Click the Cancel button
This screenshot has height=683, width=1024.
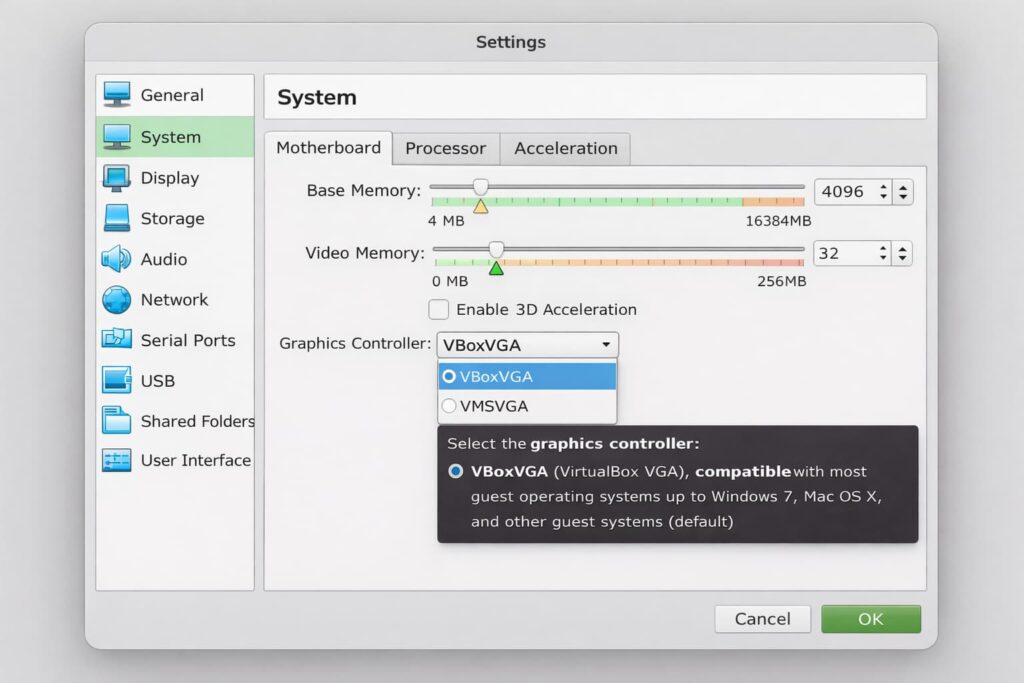tap(762, 619)
